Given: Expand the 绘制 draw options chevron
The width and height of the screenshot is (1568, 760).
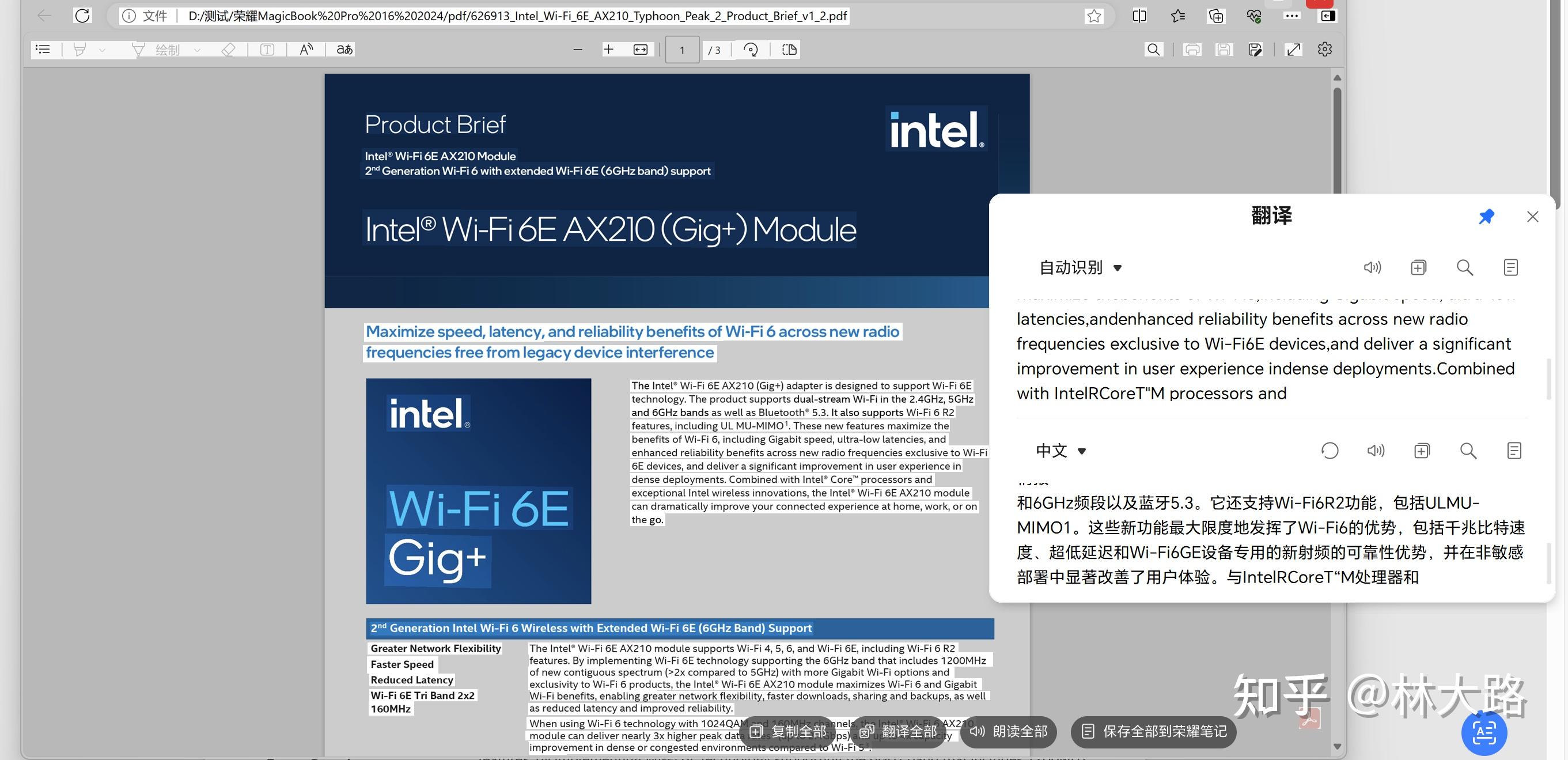Looking at the screenshot, I should [x=196, y=50].
